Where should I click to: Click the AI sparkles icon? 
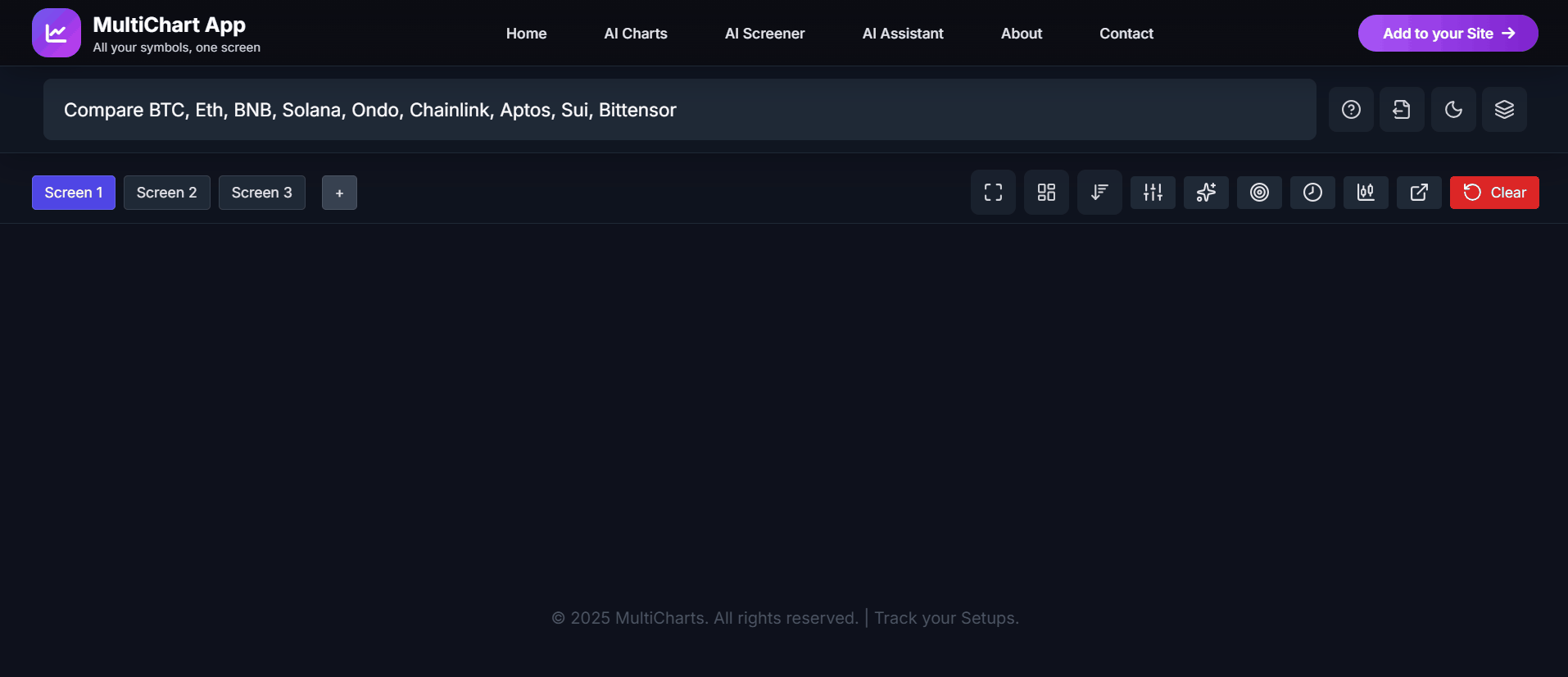(1206, 193)
